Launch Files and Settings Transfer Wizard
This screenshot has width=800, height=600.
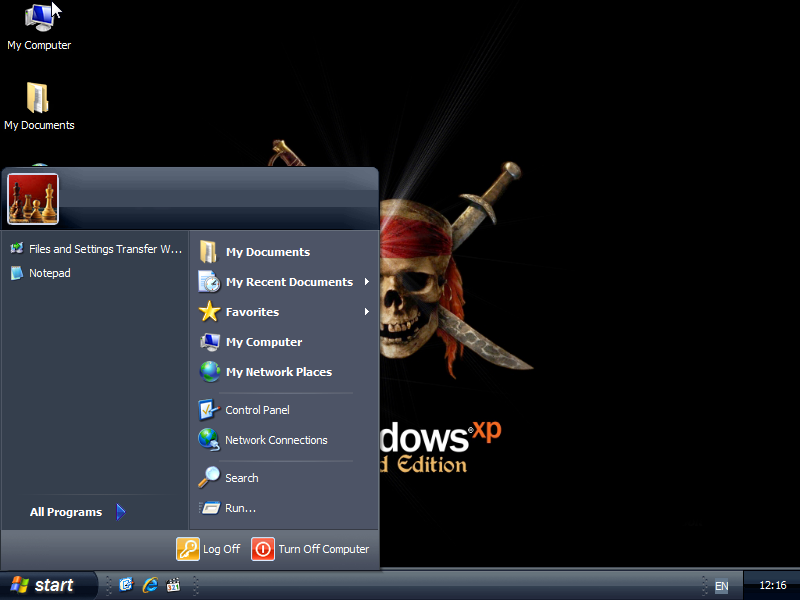96,249
